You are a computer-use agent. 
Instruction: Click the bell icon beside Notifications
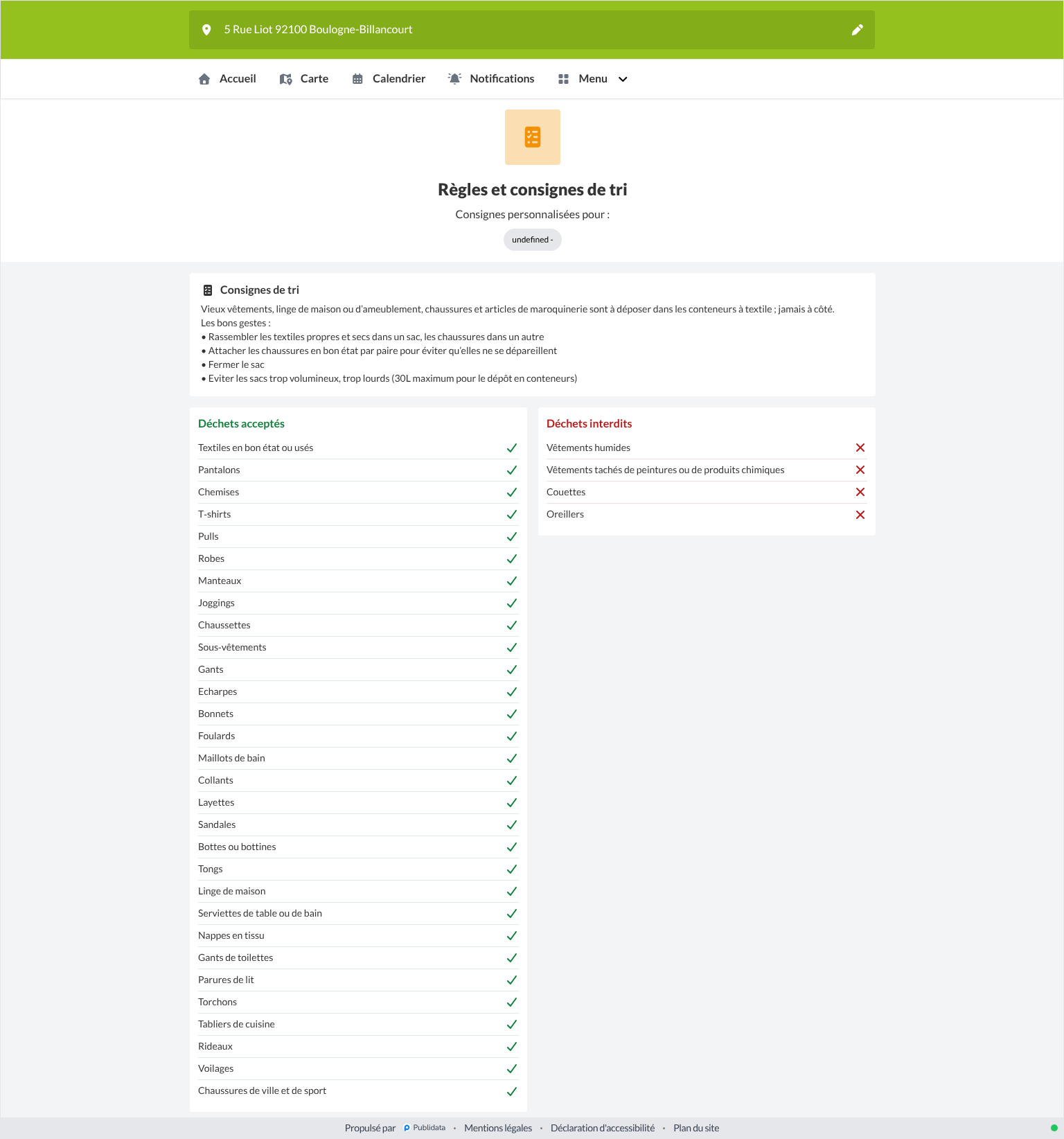(x=454, y=79)
